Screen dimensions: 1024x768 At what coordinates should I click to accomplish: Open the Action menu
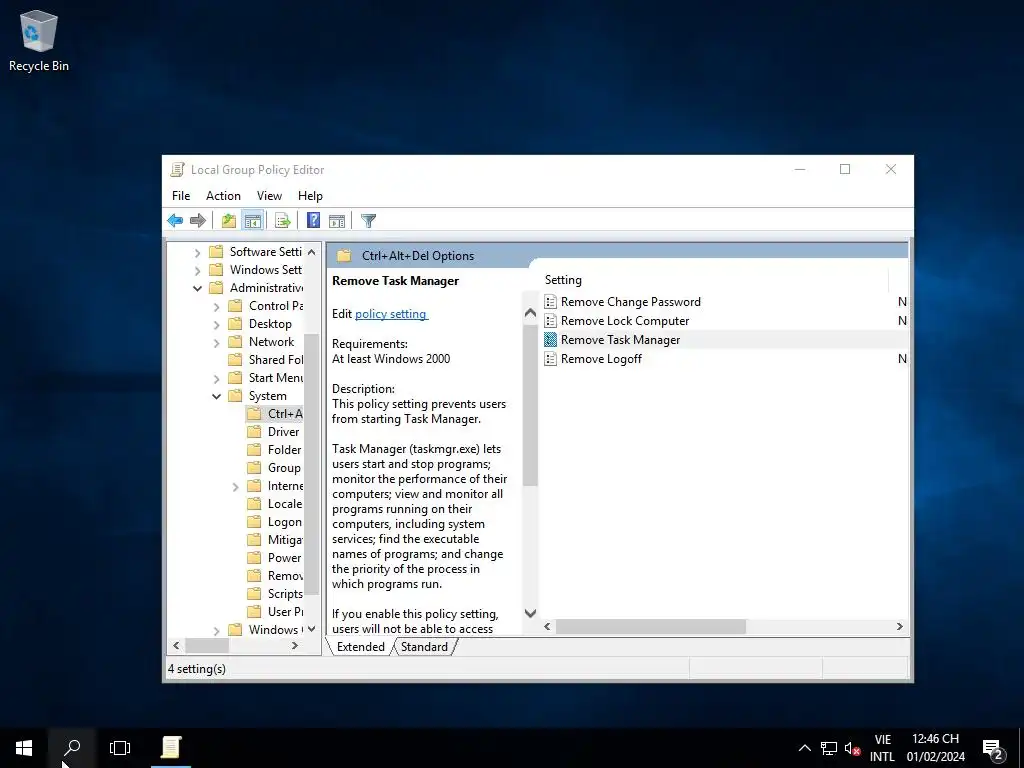point(223,196)
